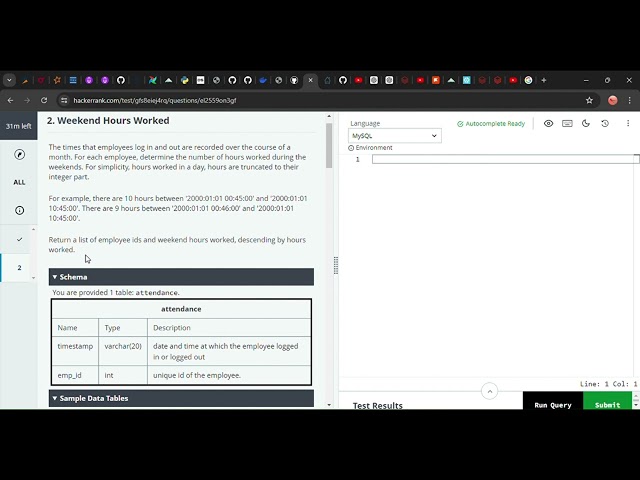The height and width of the screenshot is (480, 640).
Task: Switch to the home icon tab
Action: pos(327,80)
